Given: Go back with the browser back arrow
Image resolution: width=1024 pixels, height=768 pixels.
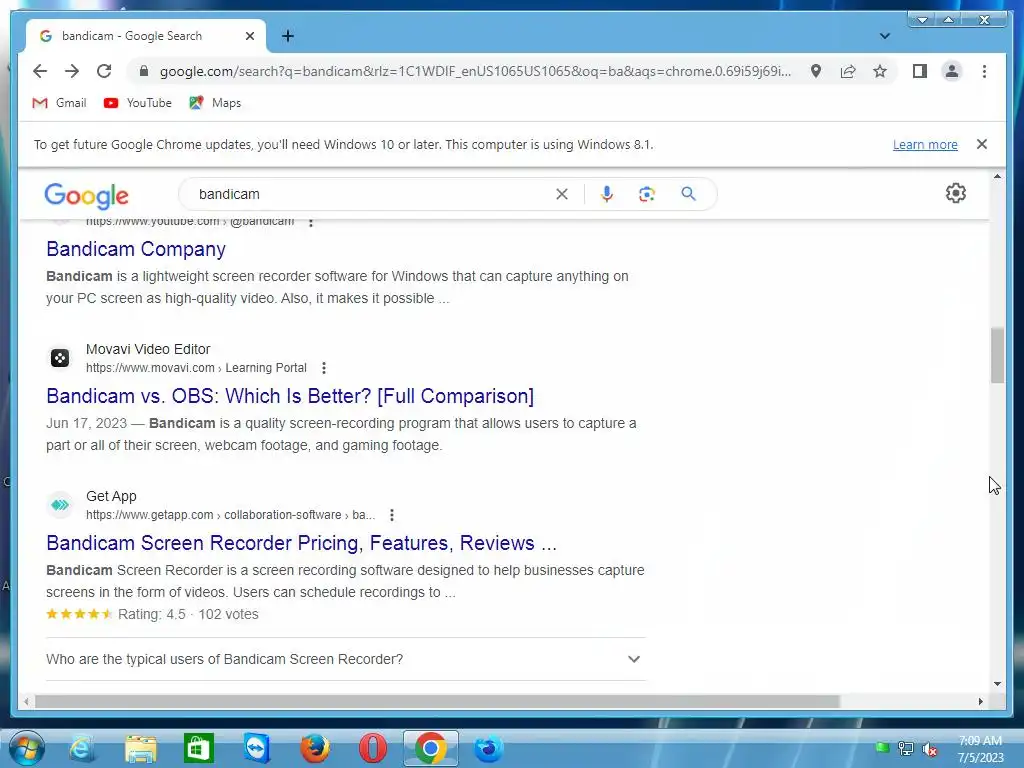Looking at the screenshot, I should 40,71.
